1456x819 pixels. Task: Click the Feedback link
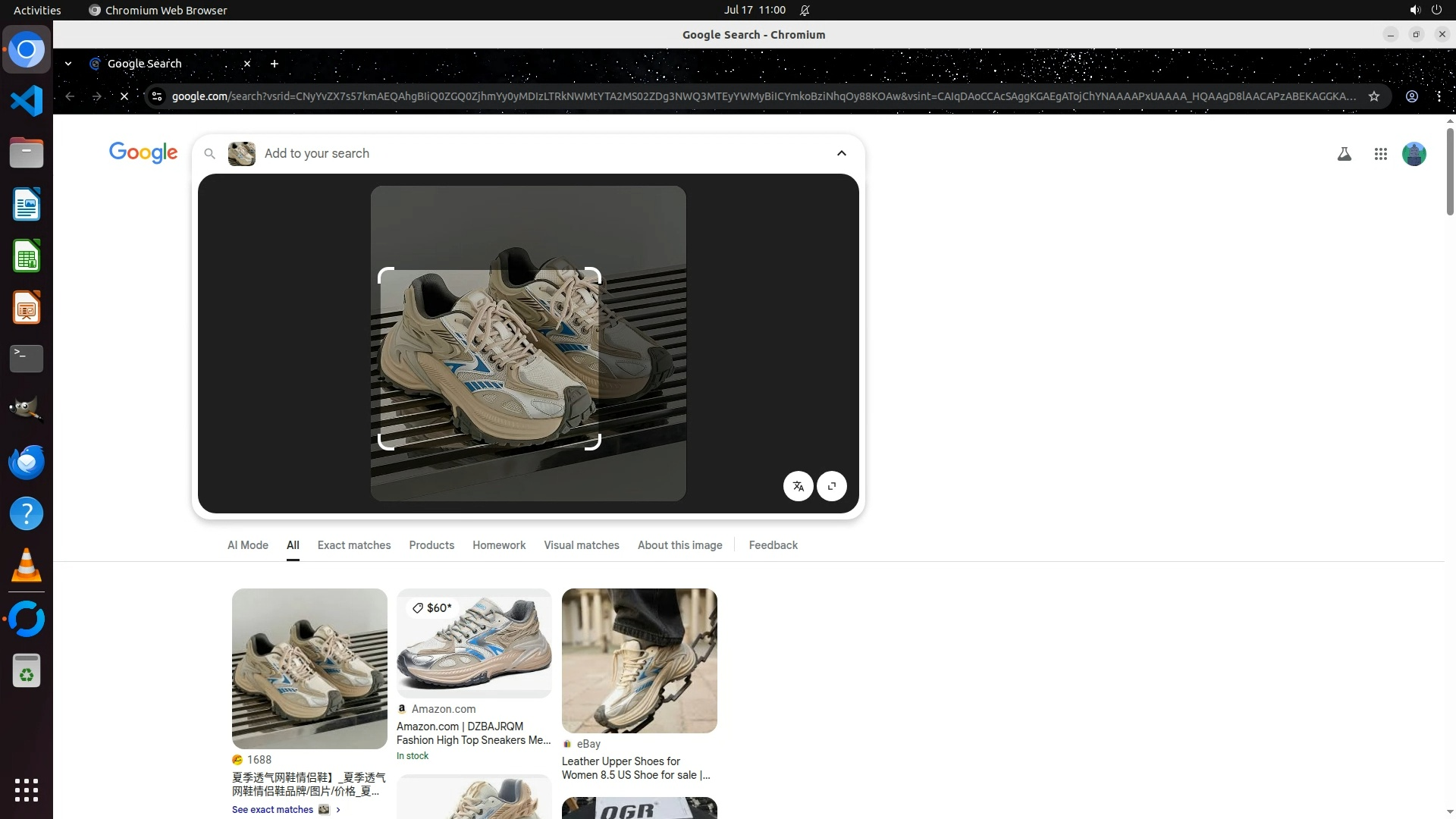(773, 545)
